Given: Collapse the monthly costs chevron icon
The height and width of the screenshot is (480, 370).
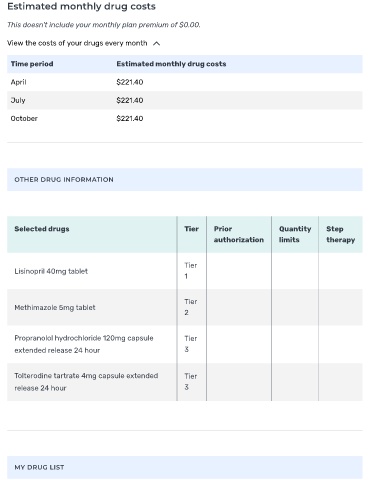Looking at the screenshot, I should 156,43.
